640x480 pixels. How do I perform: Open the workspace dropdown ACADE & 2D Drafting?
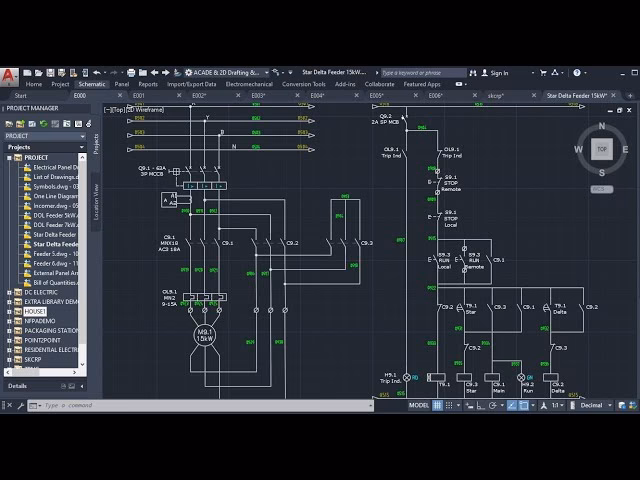pyautogui.click(x=225, y=73)
